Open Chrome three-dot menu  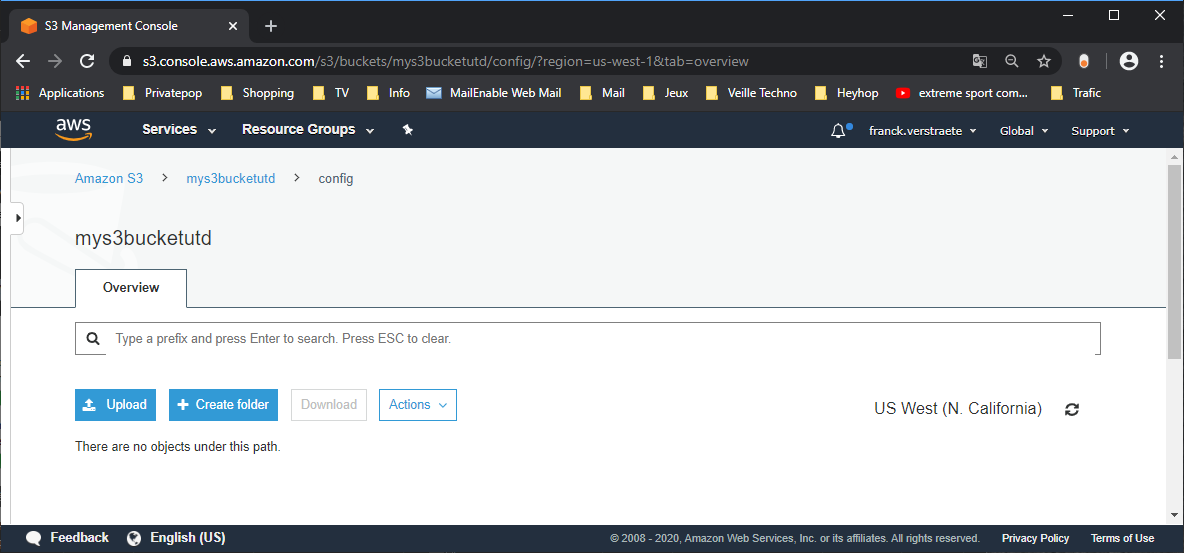(1161, 61)
